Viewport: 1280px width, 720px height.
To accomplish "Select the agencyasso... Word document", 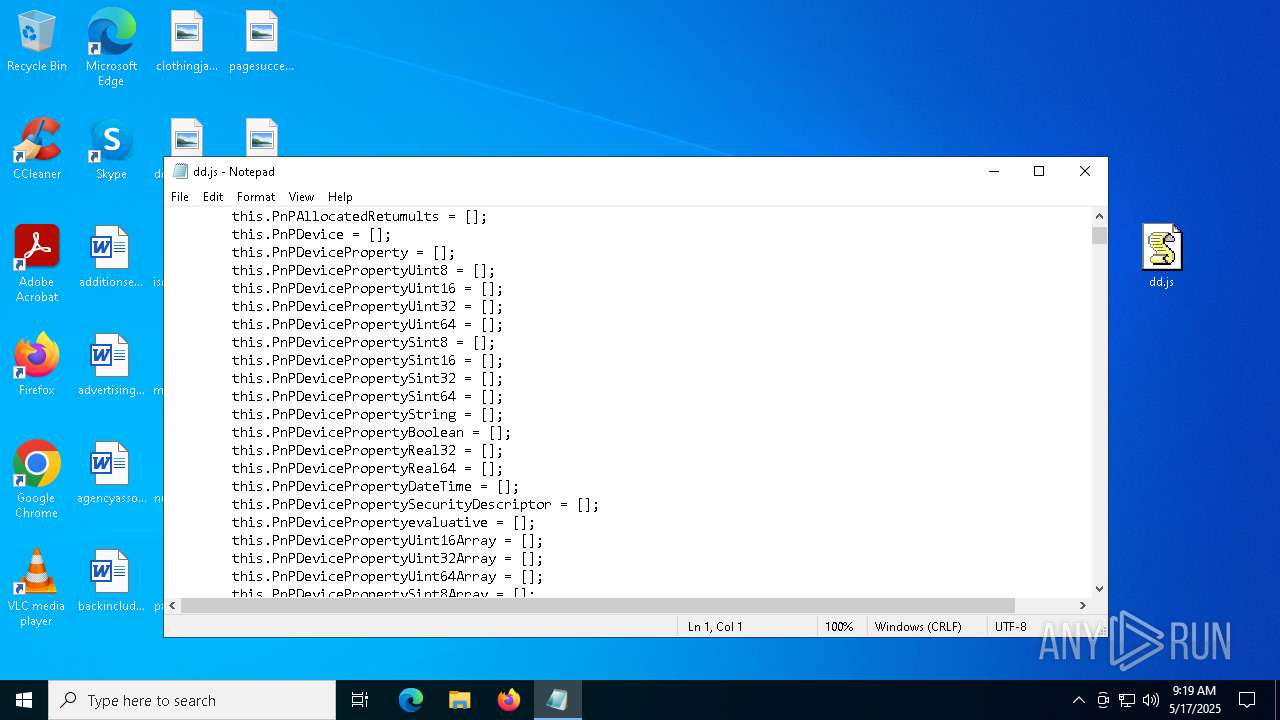I will [111, 474].
